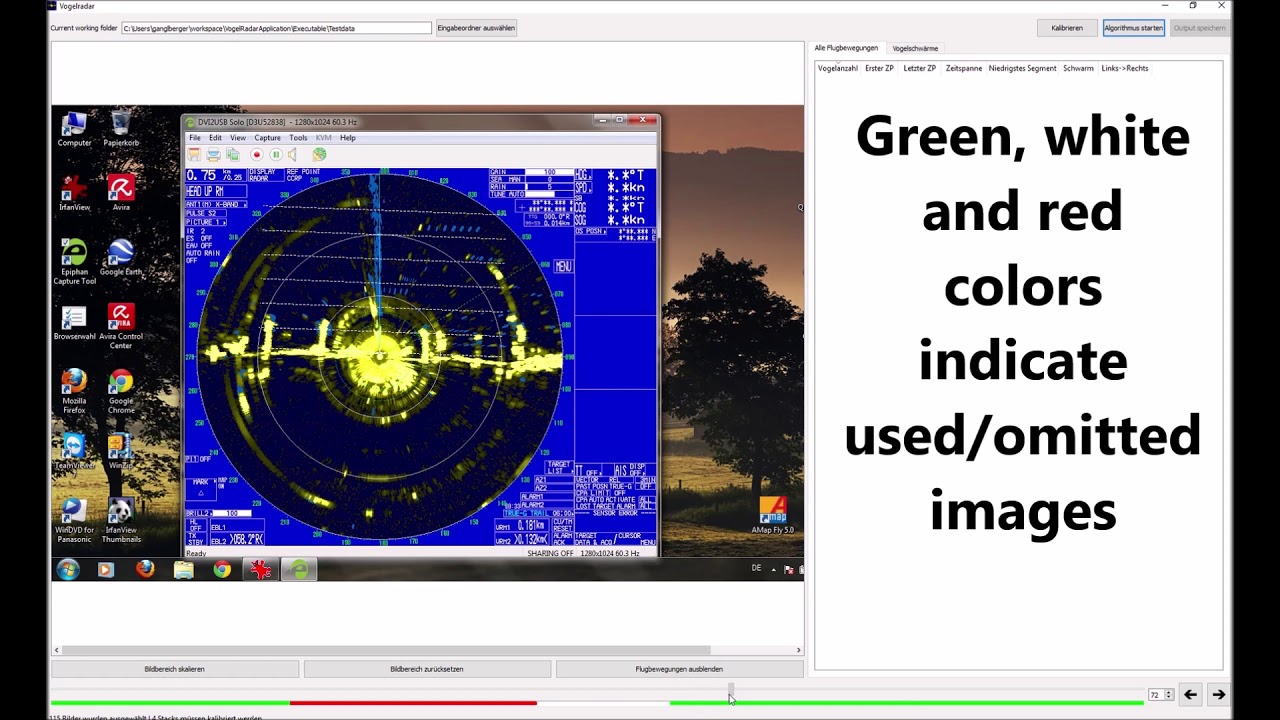Open the Papierkorb recycle bin icon

click(121, 130)
